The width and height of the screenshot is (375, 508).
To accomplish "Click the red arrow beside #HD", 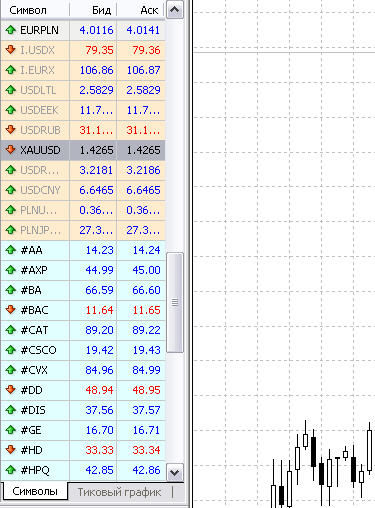I will click(x=11, y=450).
